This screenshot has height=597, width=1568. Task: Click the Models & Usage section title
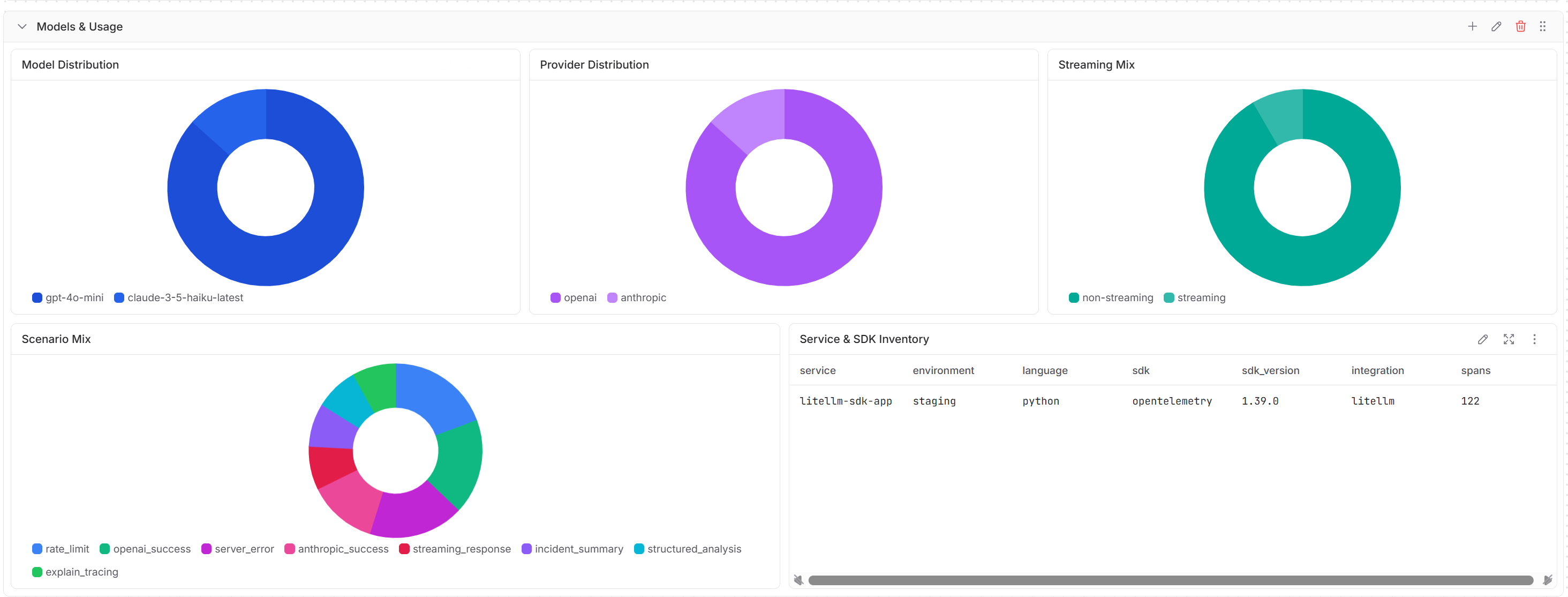tap(80, 26)
